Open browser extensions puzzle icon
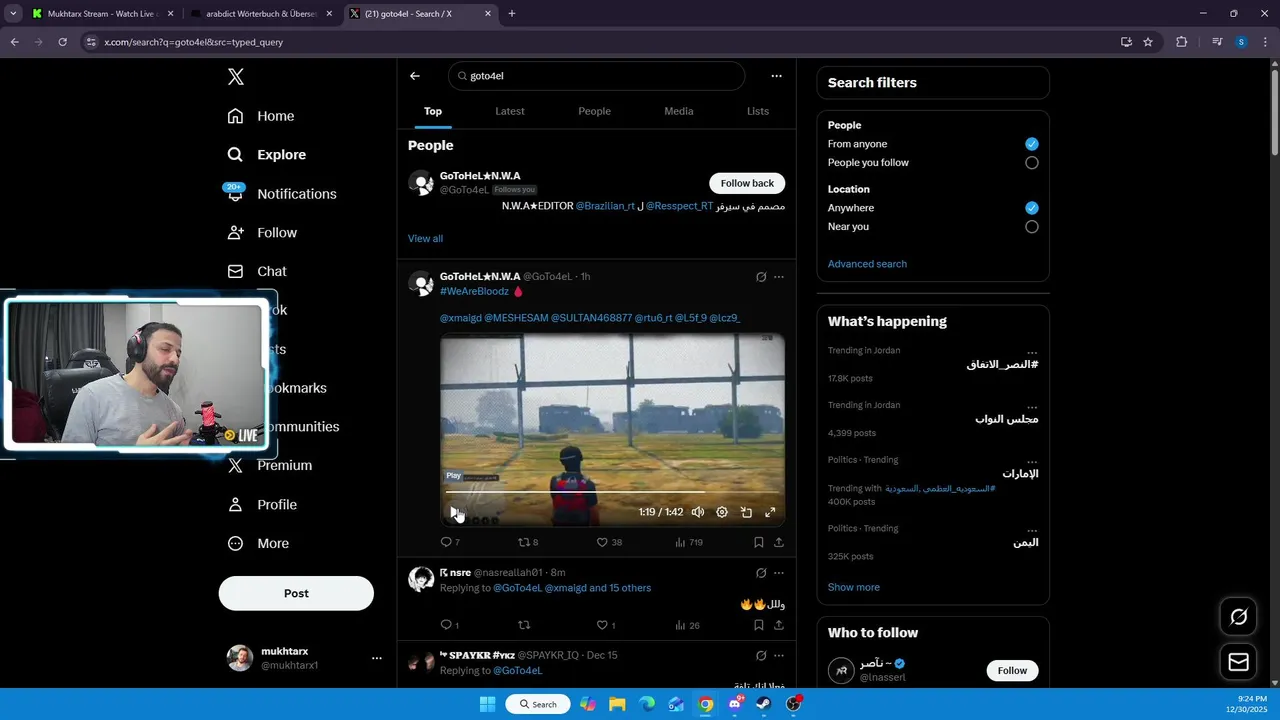 point(1182,42)
